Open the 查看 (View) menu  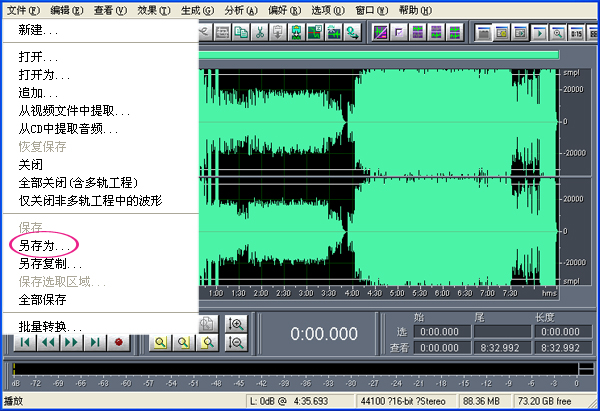pos(110,10)
